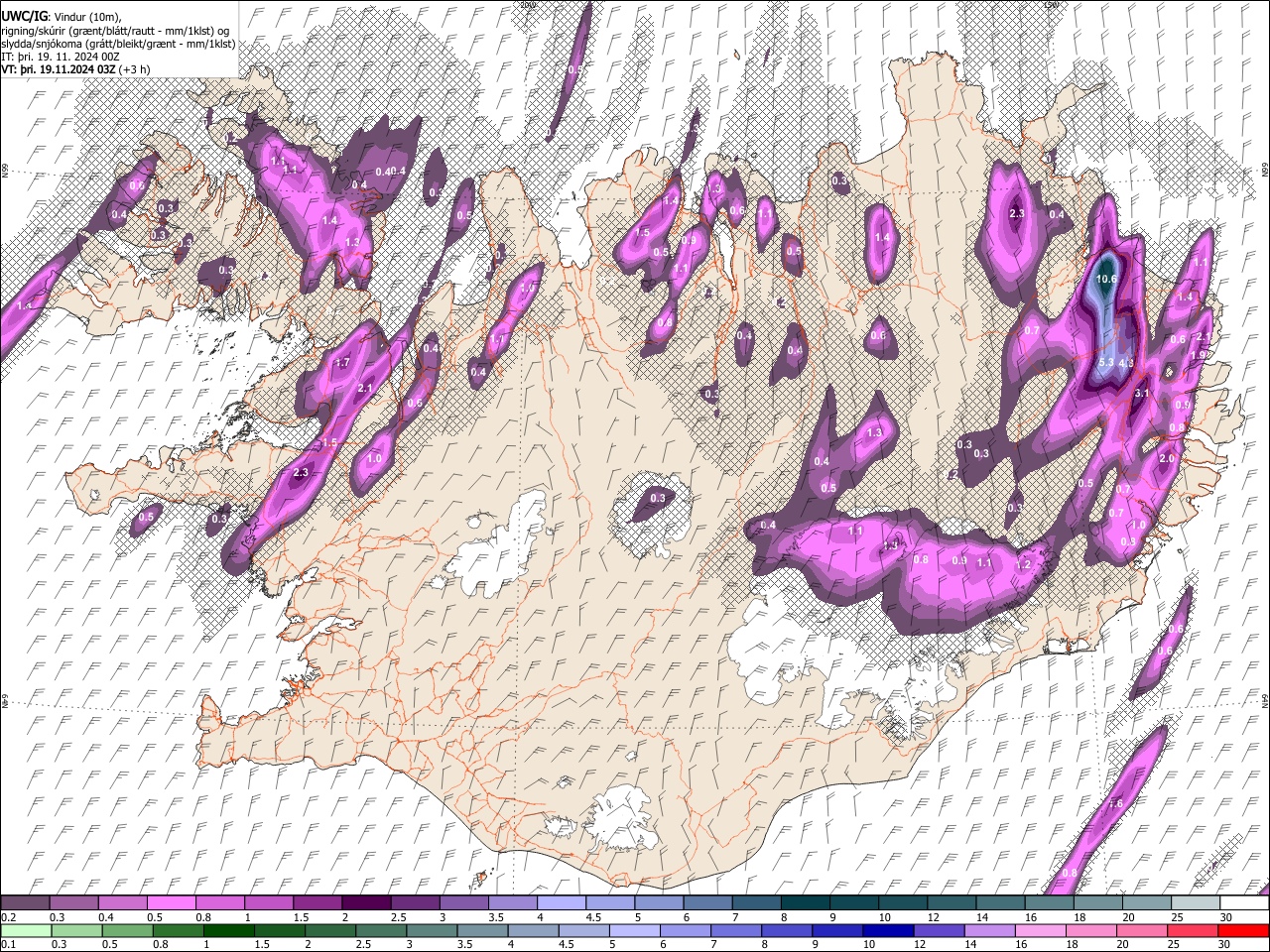Screen dimensions: 1270x952
Task: Click the 'rigning/skúrir' legend description line
Action: 115,31
